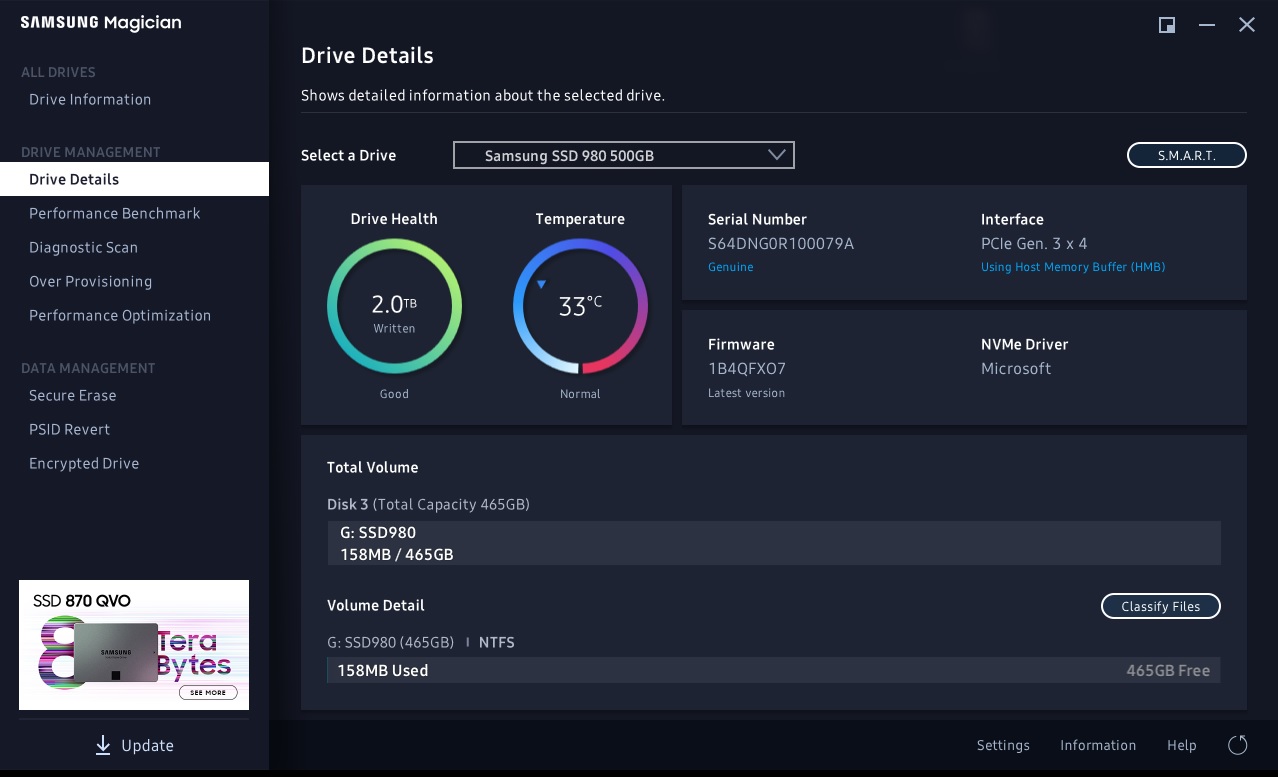This screenshot has height=777, width=1278.
Task: Click SEE MORE on the ad banner
Action: (208, 692)
